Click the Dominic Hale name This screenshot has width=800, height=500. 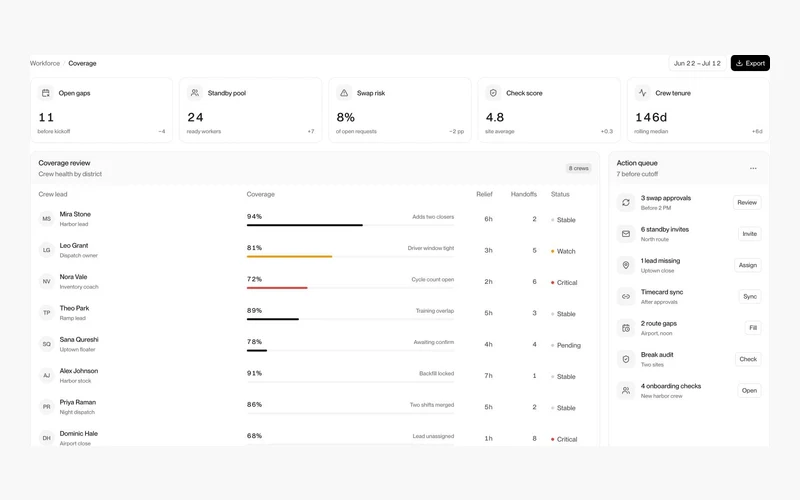(x=79, y=434)
